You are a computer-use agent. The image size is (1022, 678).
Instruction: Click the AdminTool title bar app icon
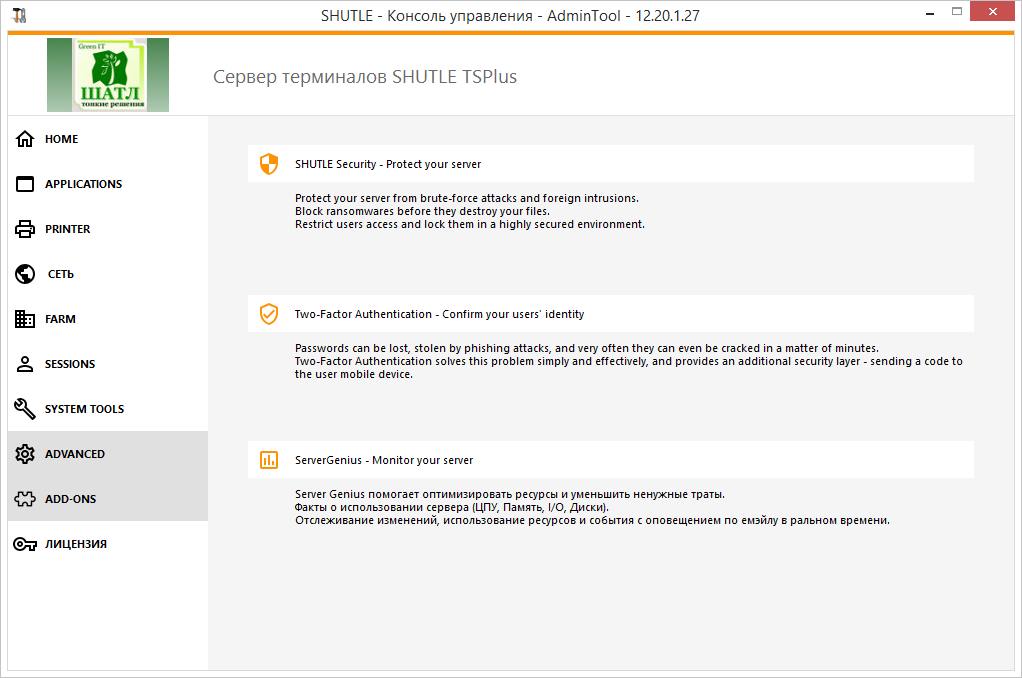20,15
